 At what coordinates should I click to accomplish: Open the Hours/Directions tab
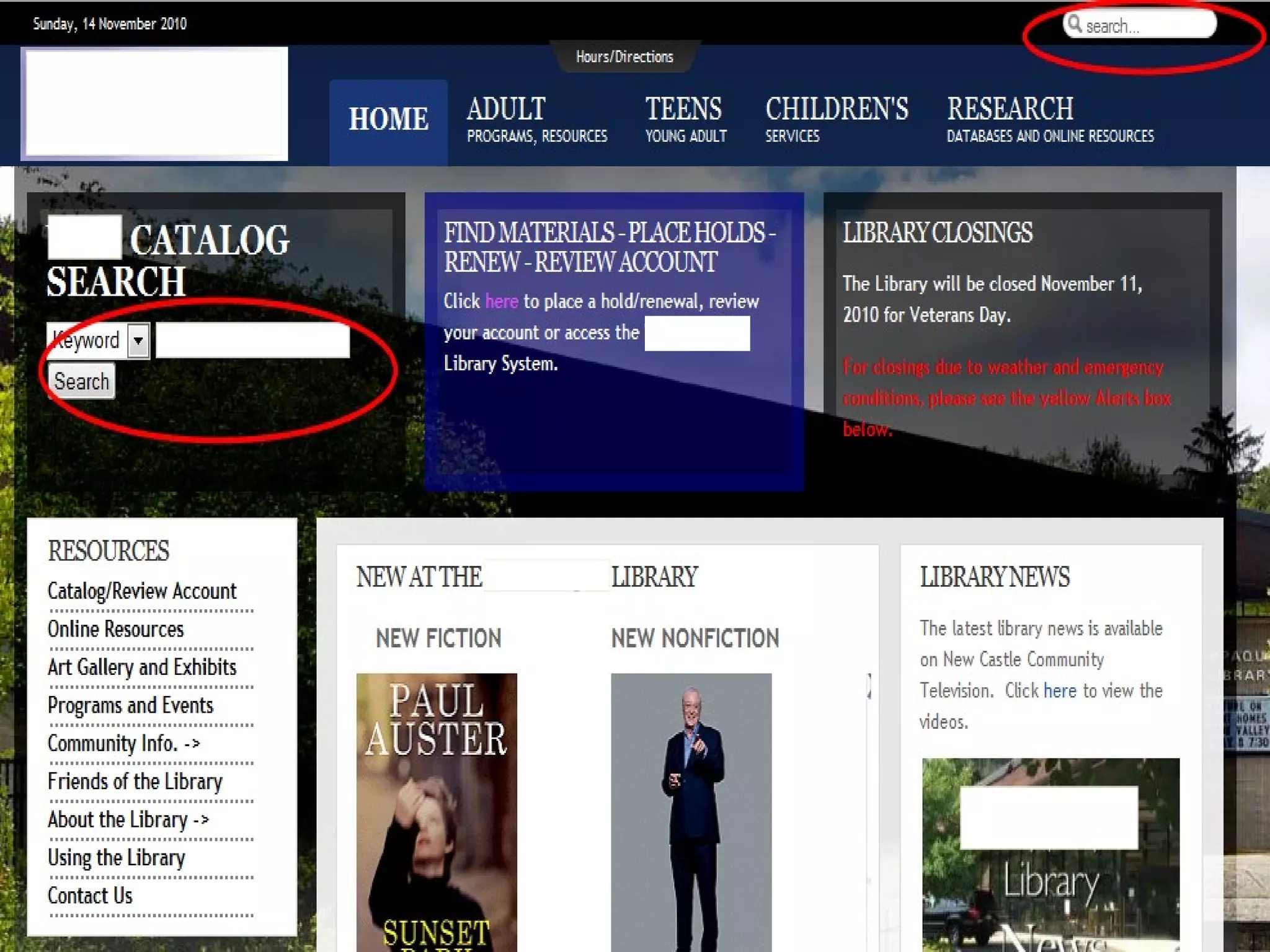[624, 57]
